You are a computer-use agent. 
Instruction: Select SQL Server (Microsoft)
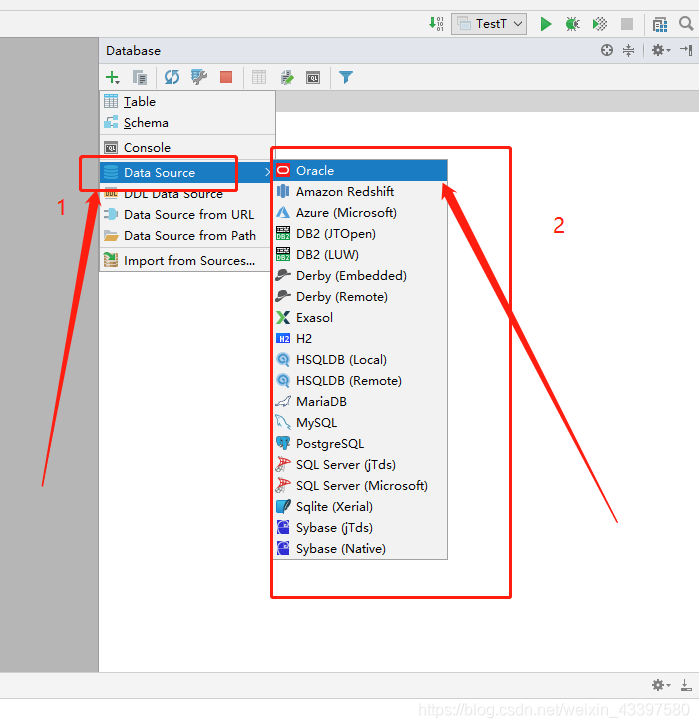361,486
